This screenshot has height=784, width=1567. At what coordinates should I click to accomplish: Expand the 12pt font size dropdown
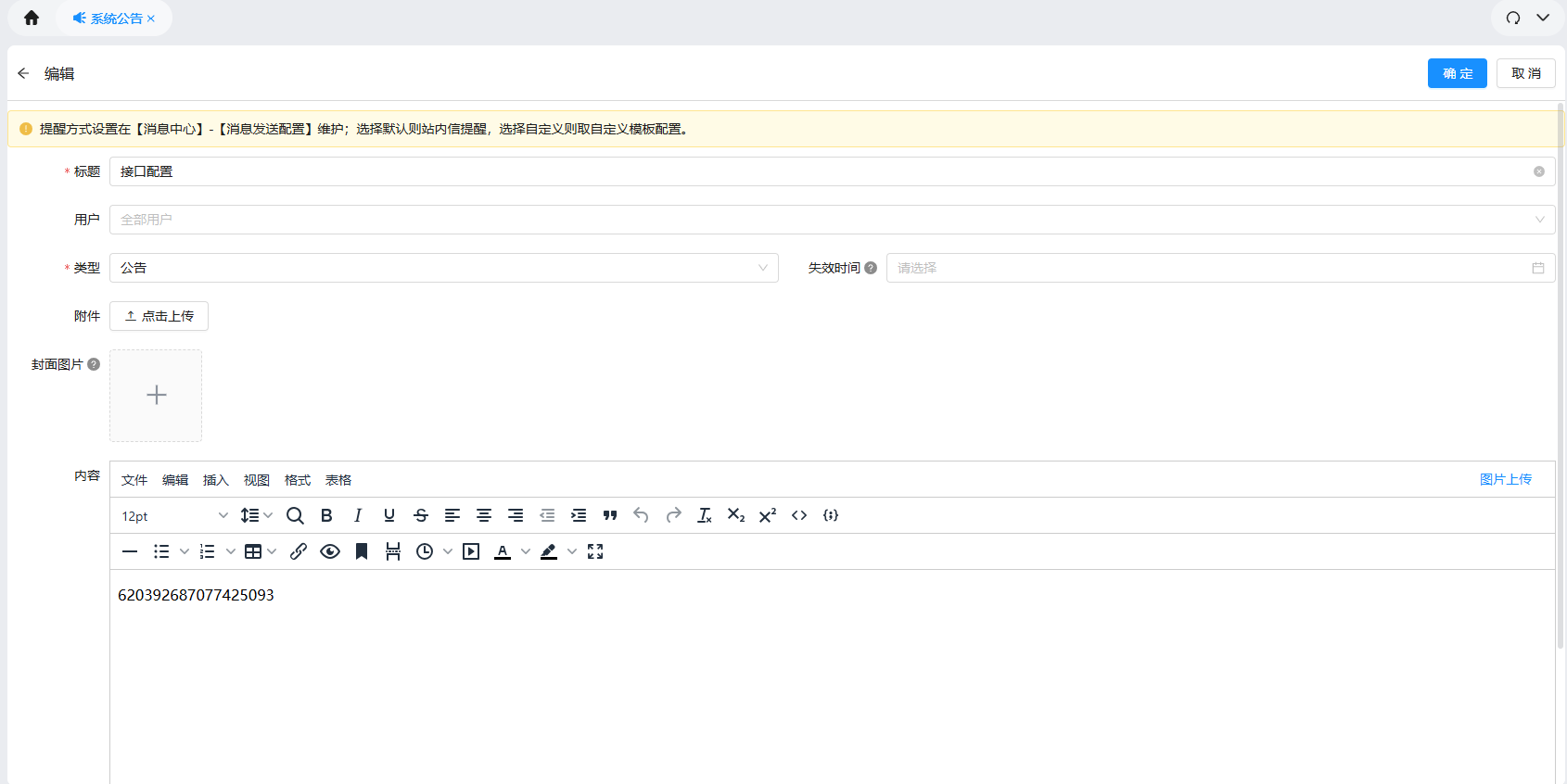coord(174,516)
